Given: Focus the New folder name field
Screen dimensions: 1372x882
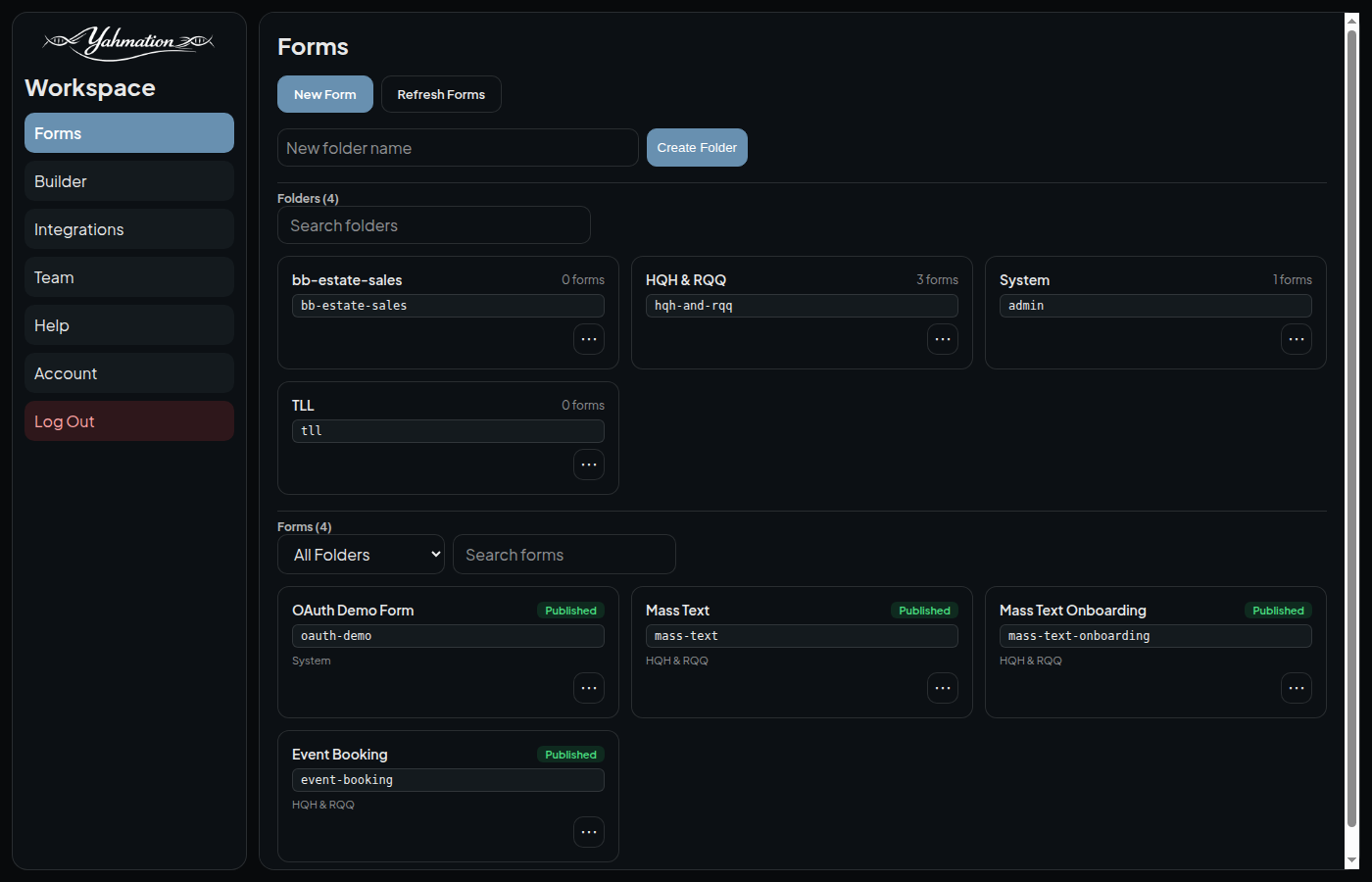Looking at the screenshot, I should tap(458, 148).
